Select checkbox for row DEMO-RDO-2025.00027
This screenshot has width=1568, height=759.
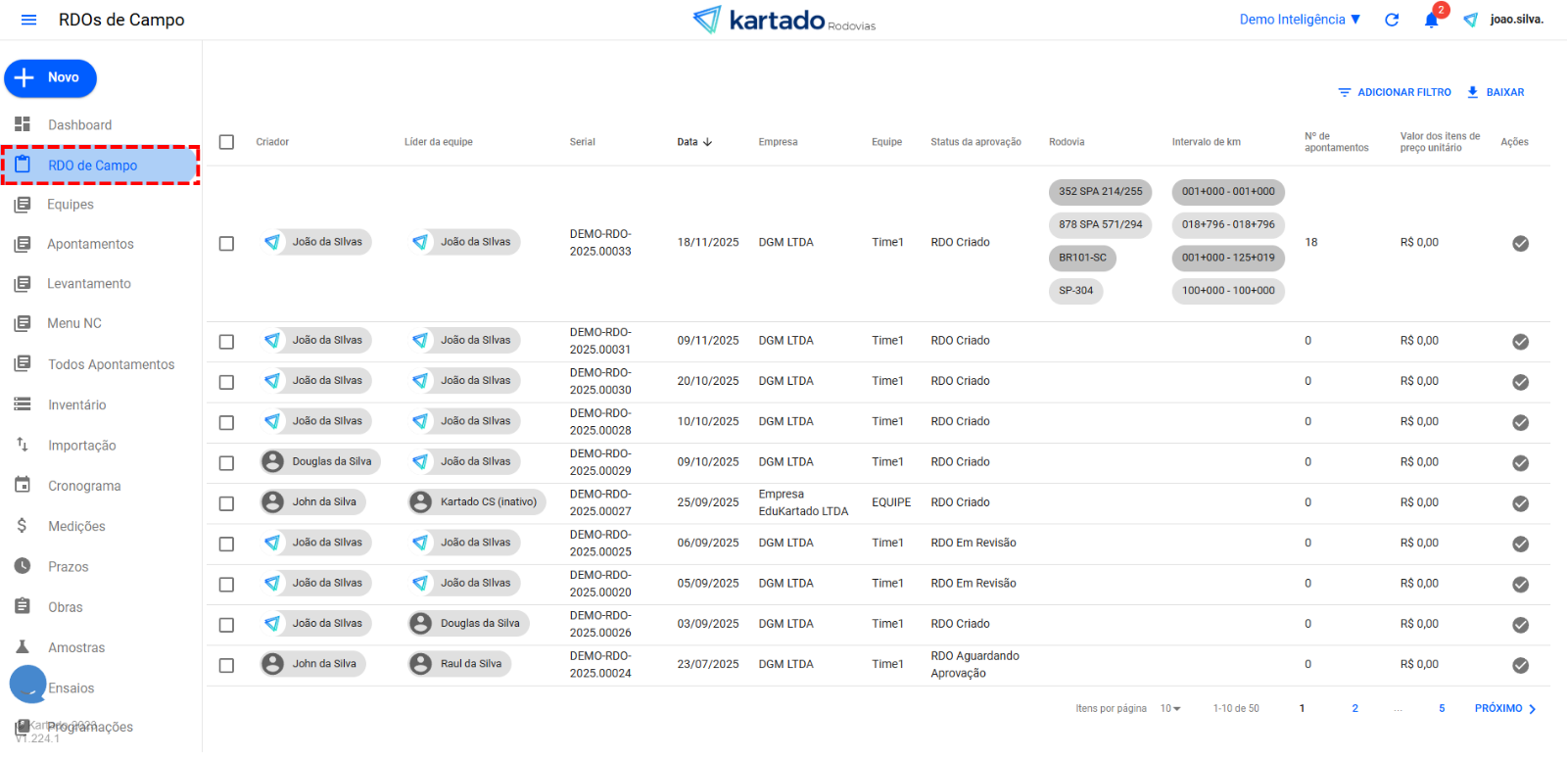click(x=226, y=503)
